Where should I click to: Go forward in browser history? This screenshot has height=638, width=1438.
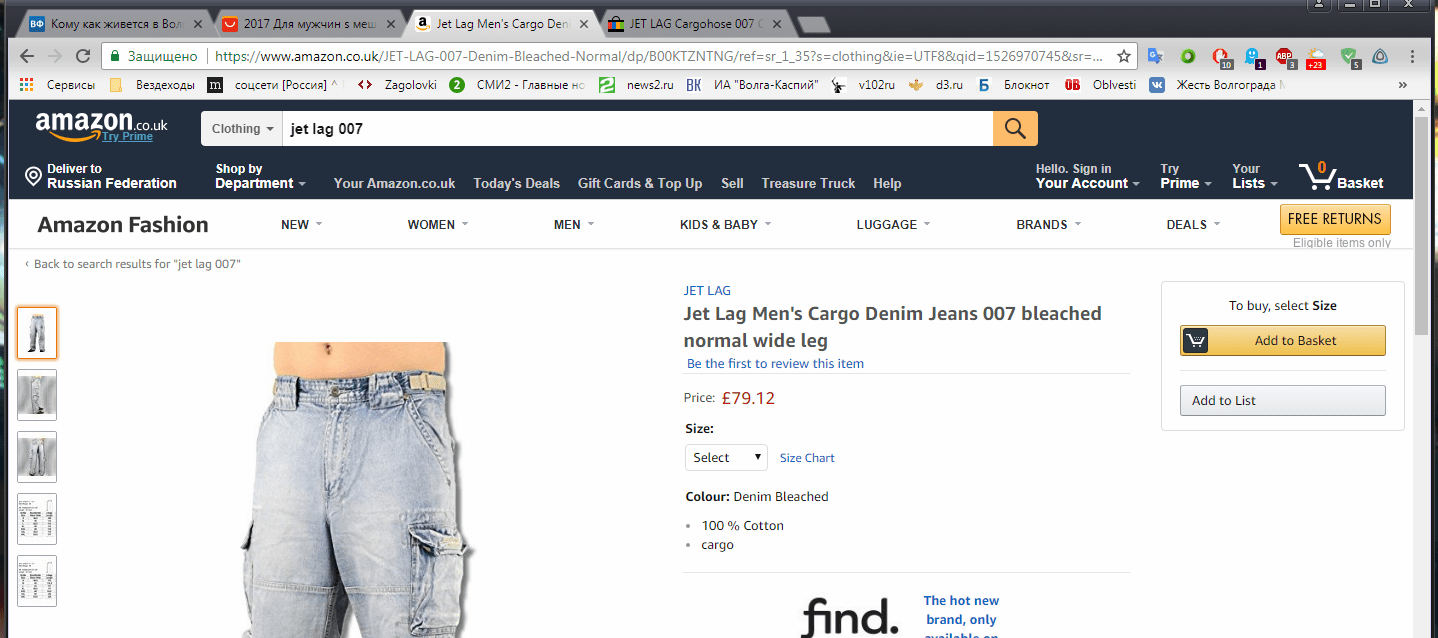54,56
